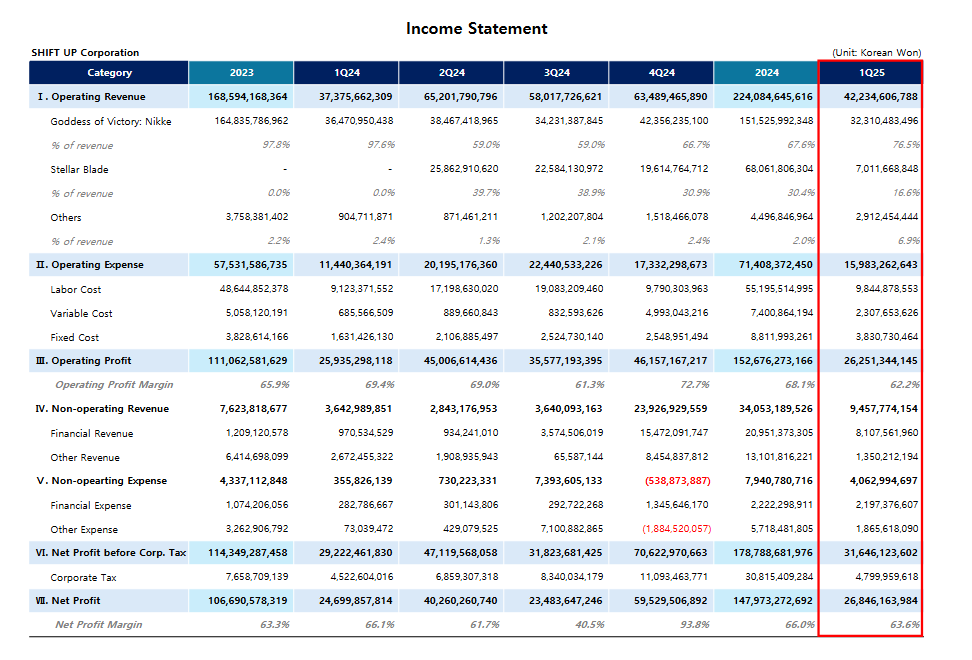Screen dimensions: 972x660
Task: Select 4Q24 Non-operating Revenue 23,926,929,559
Action: coord(670,409)
